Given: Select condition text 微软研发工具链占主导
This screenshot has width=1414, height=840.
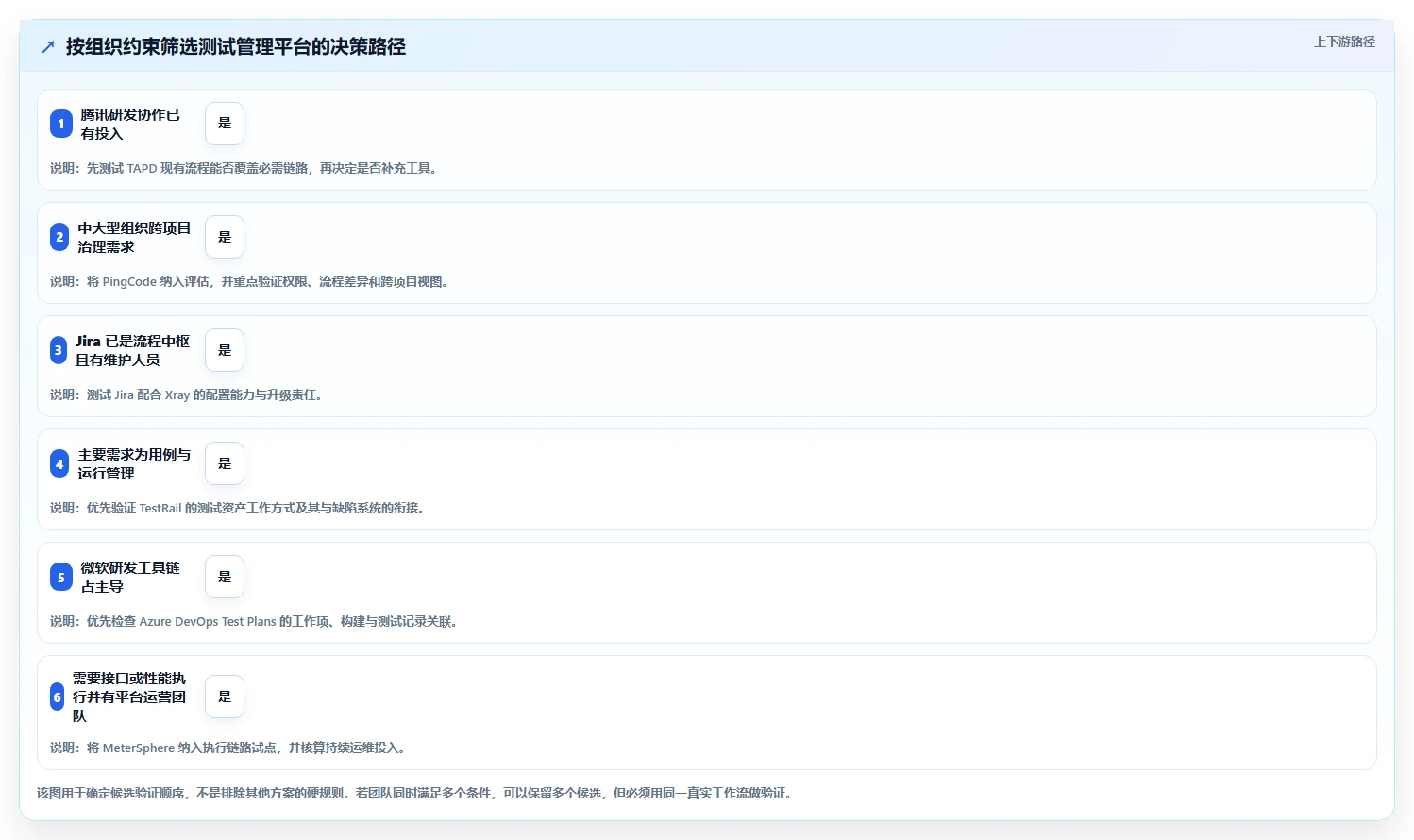Looking at the screenshot, I should pyautogui.click(x=130, y=577).
